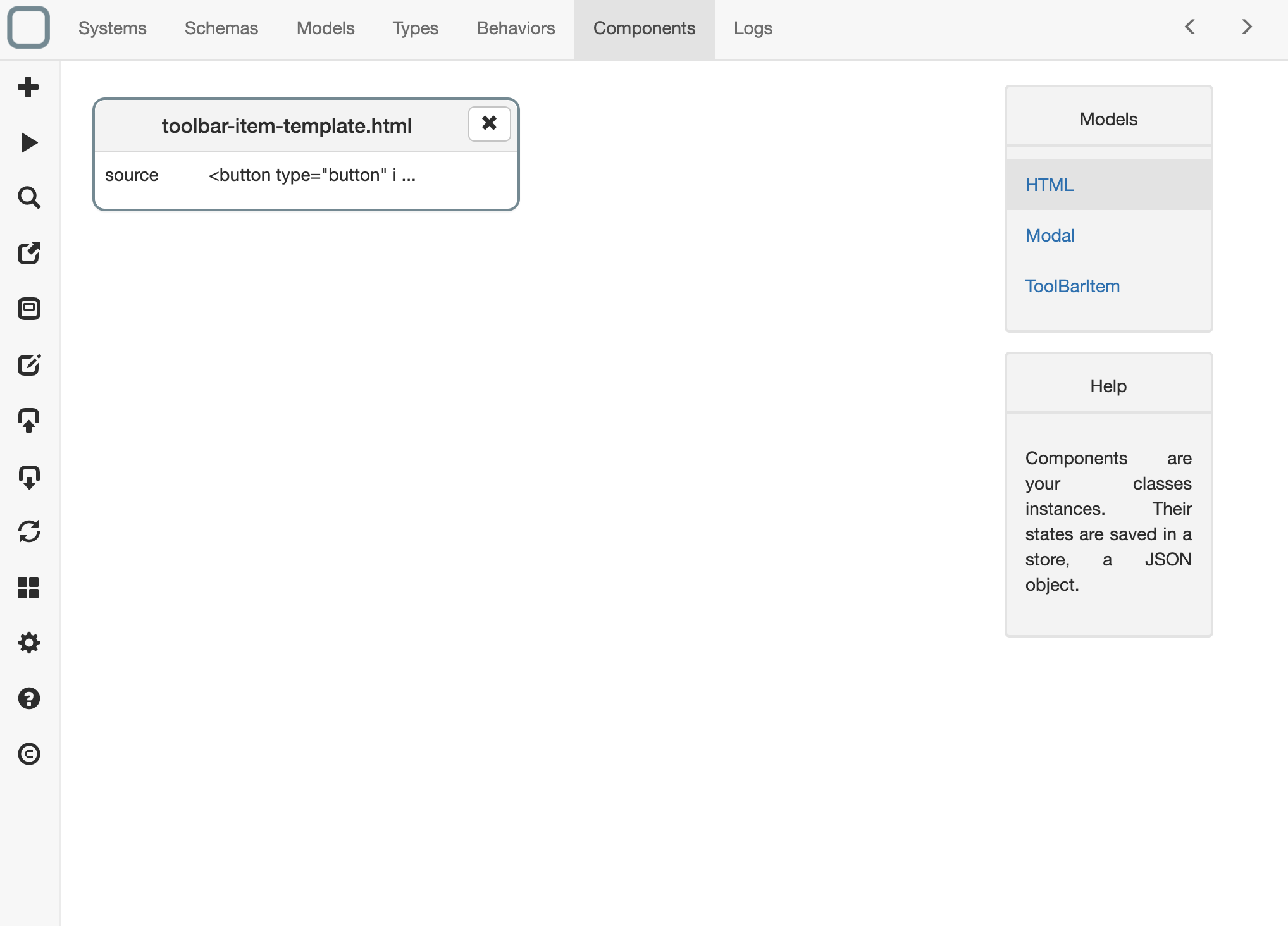Click the import upload arrow icon
The width and height of the screenshot is (1288, 926).
28,420
